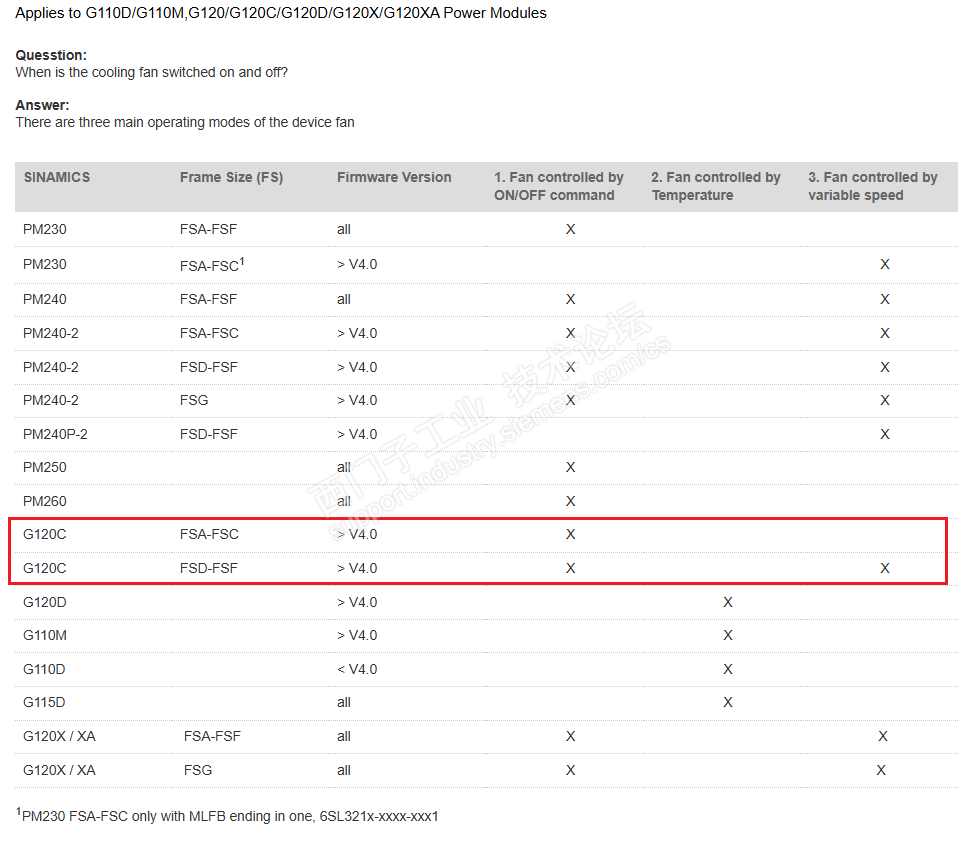
Task: Click 'FSG' for G120X / XA
Action: point(198,770)
